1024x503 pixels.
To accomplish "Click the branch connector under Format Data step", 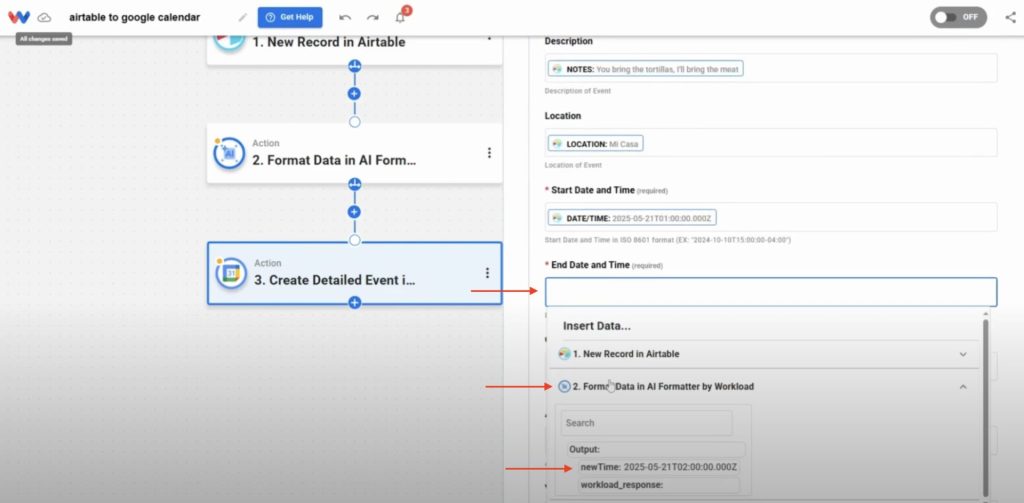I will click(355, 184).
